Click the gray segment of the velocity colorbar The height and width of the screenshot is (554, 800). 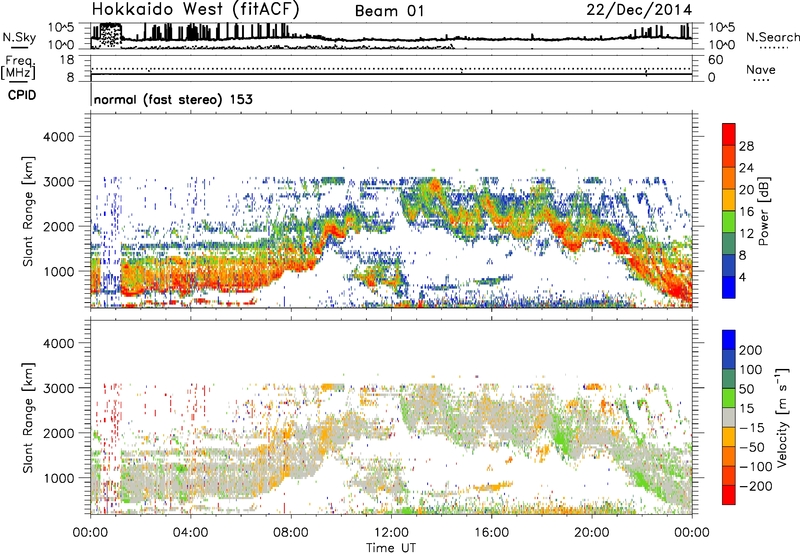coord(729,417)
